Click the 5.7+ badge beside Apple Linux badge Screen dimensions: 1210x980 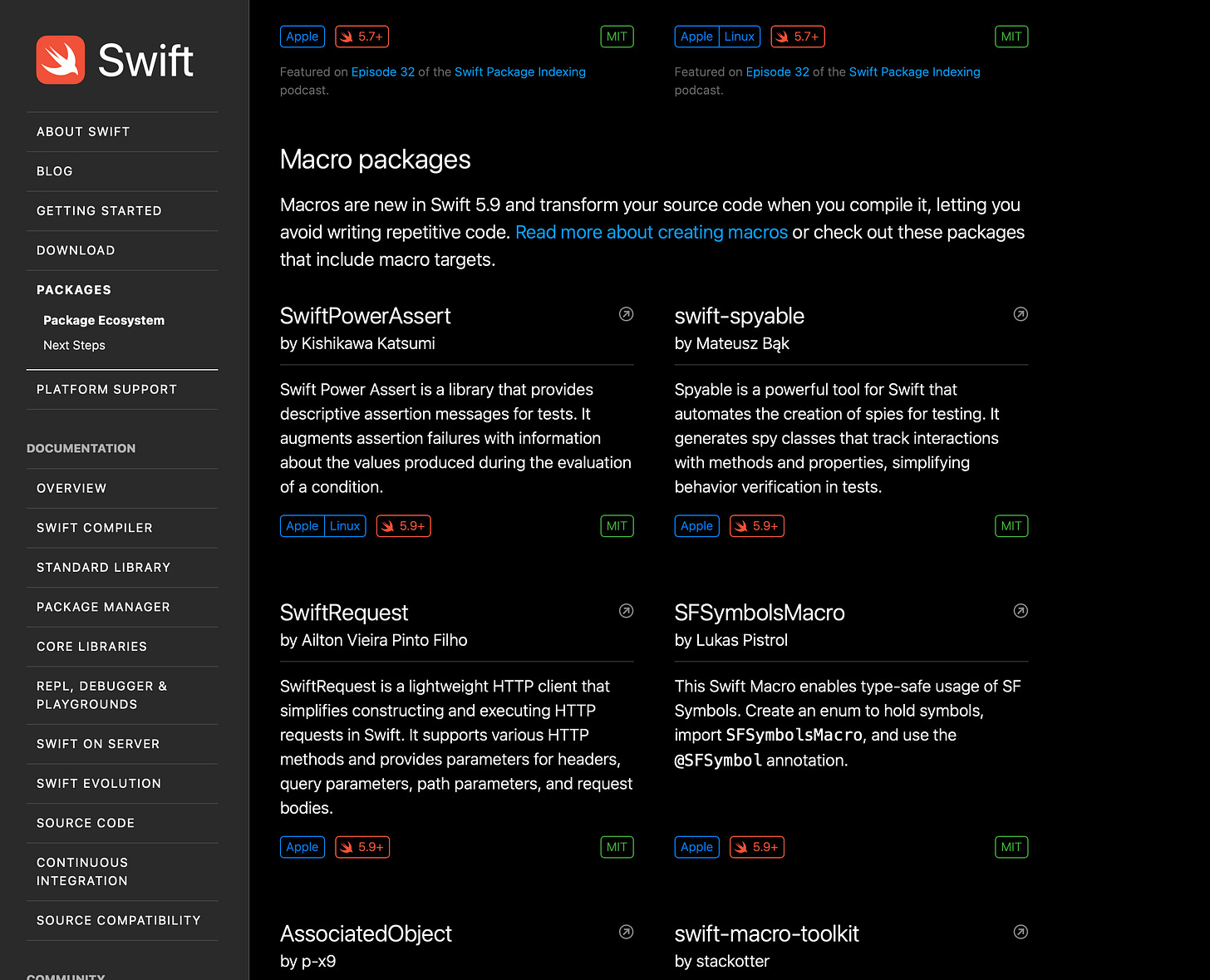pos(798,37)
